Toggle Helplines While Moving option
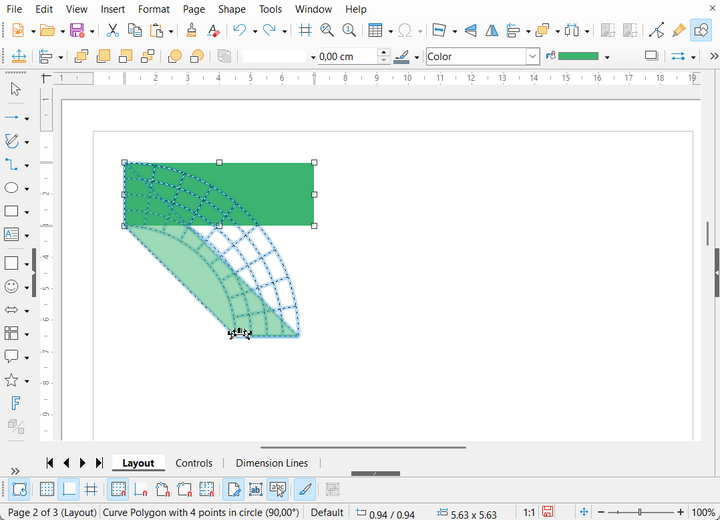Image resolution: width=720 pixels, height=520 pixels. click(91, 489)
